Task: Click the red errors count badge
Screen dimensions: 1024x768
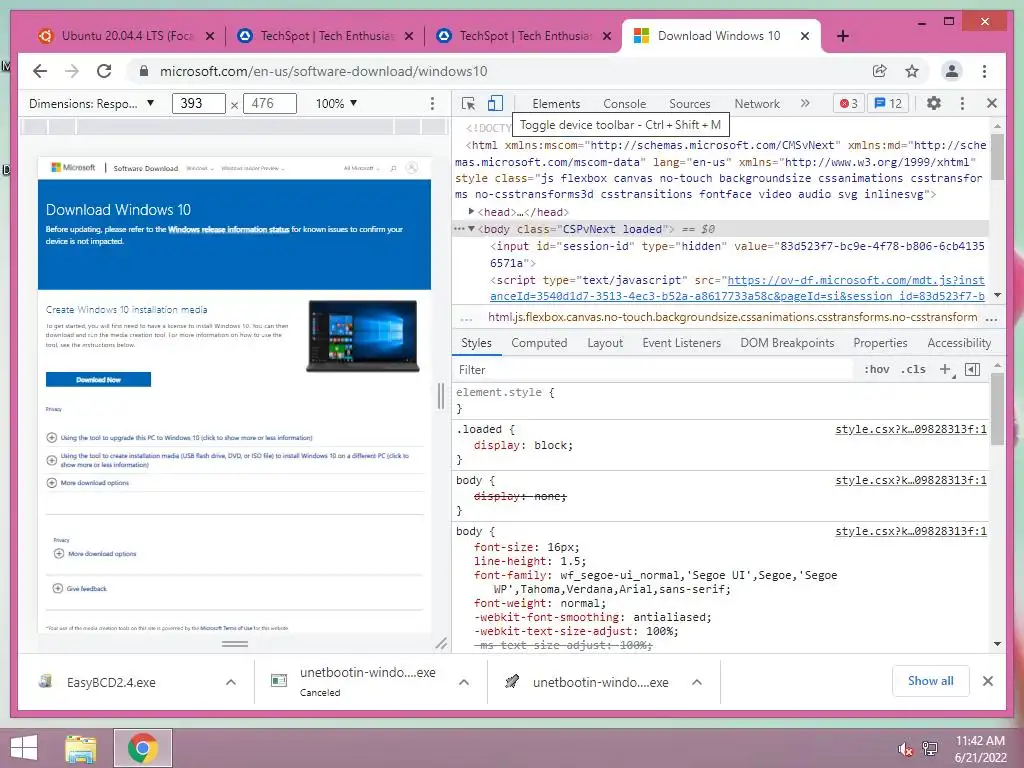Action: click(x=848, y=103)
